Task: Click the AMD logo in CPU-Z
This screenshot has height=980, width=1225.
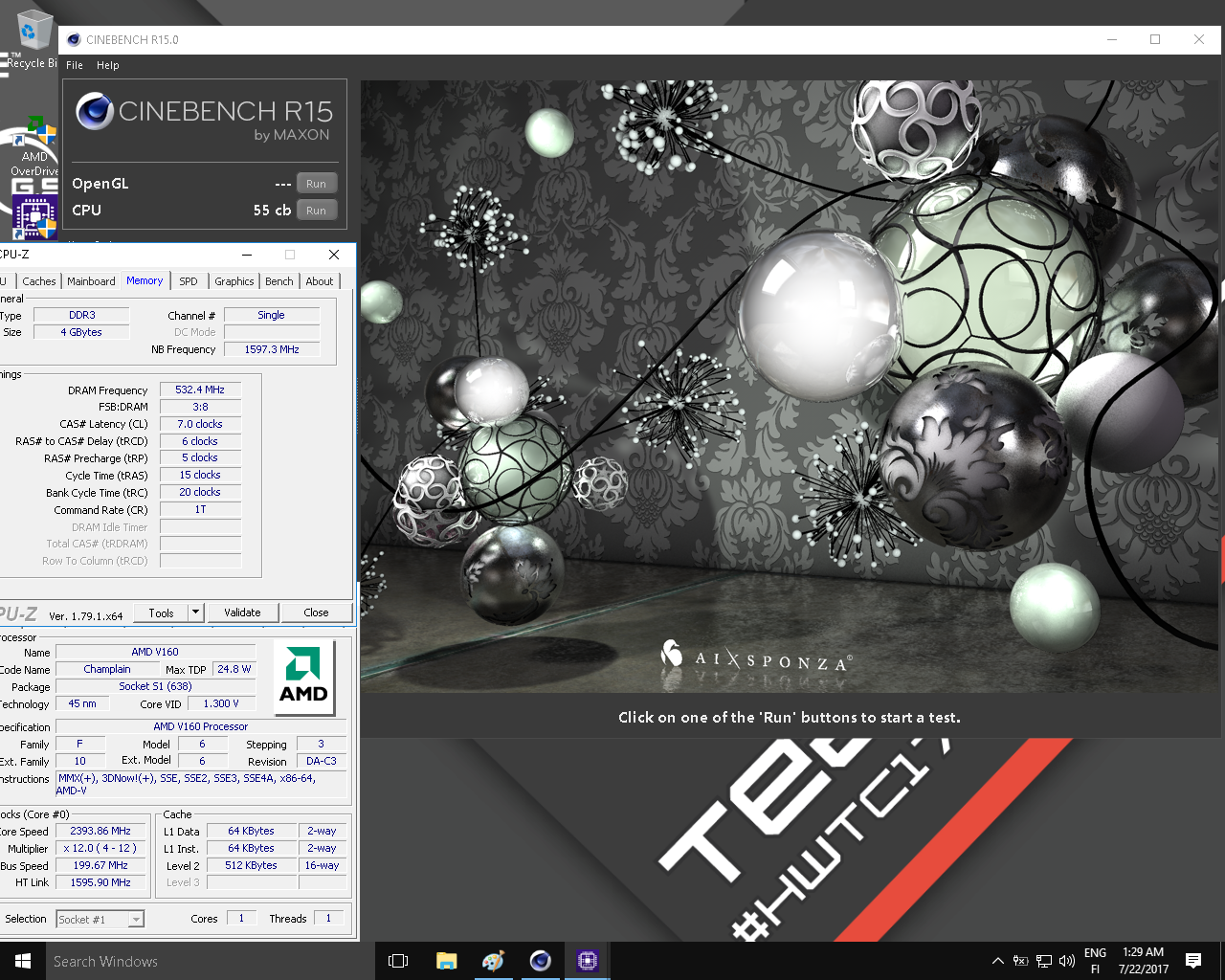Action: pyautogui.click(x=303, y=678)
